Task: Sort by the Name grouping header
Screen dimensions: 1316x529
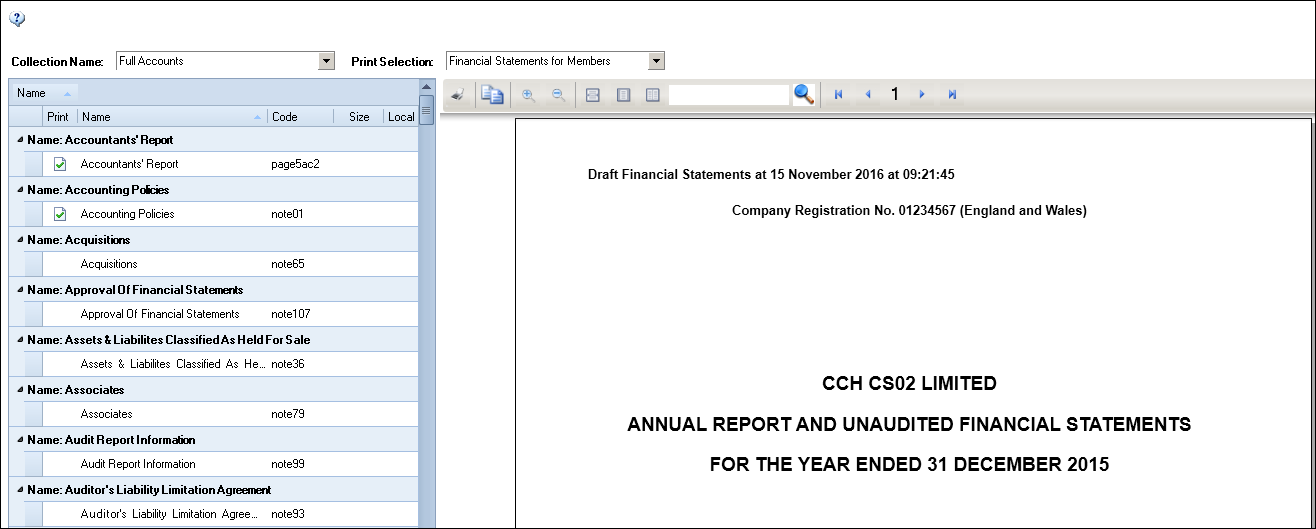Action: tap(45, 93)
